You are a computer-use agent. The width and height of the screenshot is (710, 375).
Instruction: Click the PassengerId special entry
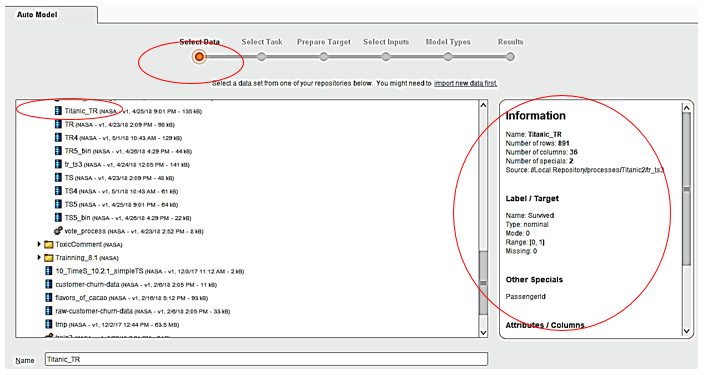coord(526,297)
